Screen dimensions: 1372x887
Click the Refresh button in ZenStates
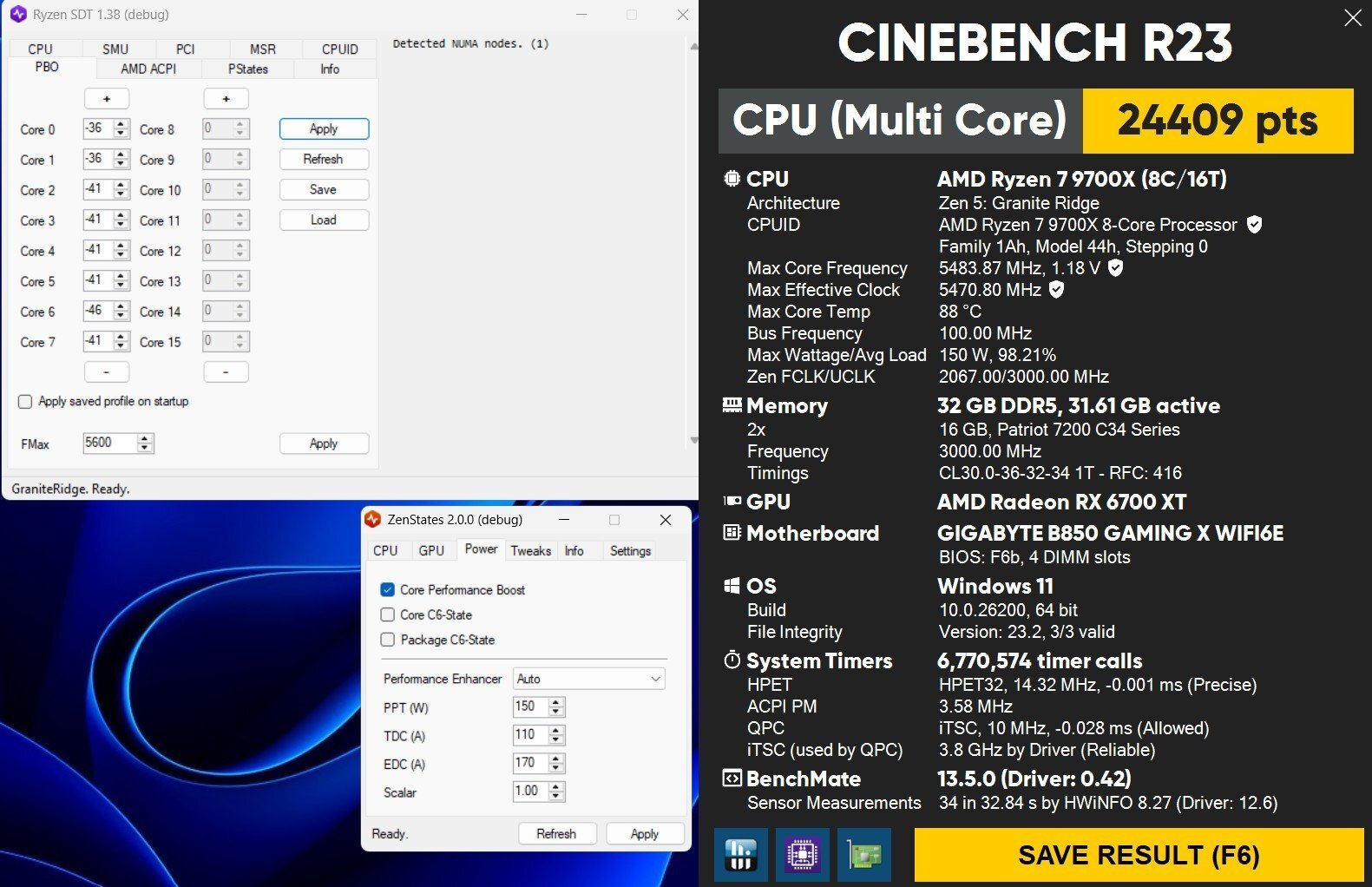[557, 834]
